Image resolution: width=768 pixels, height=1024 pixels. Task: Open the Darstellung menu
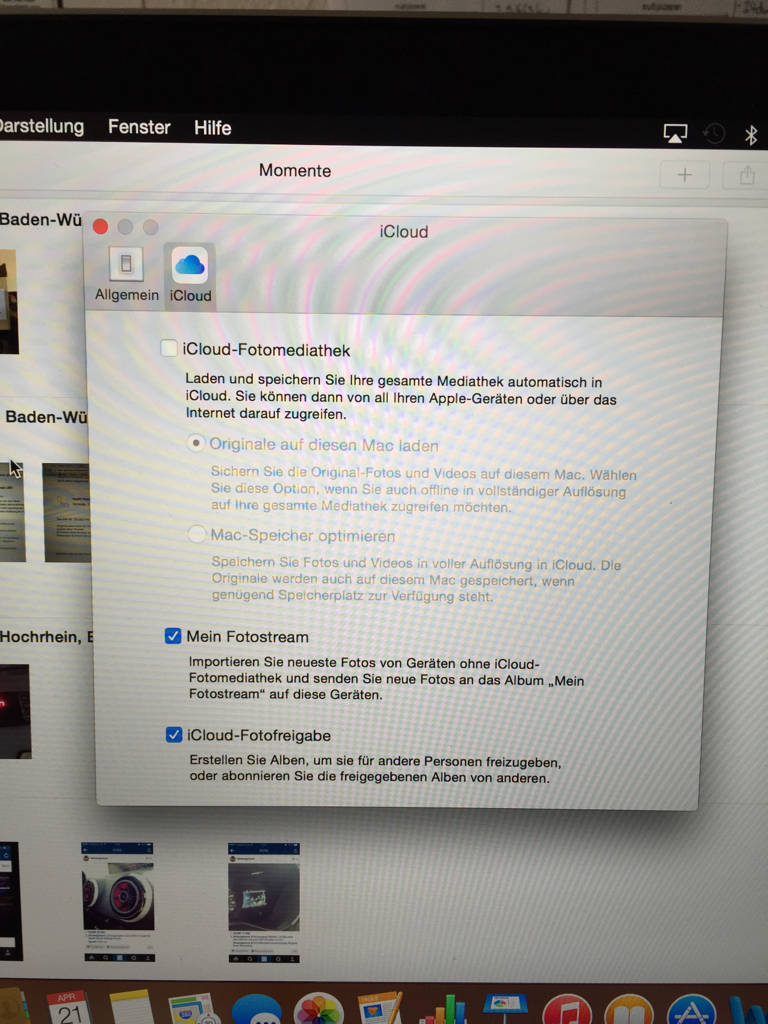pos(42,126)
